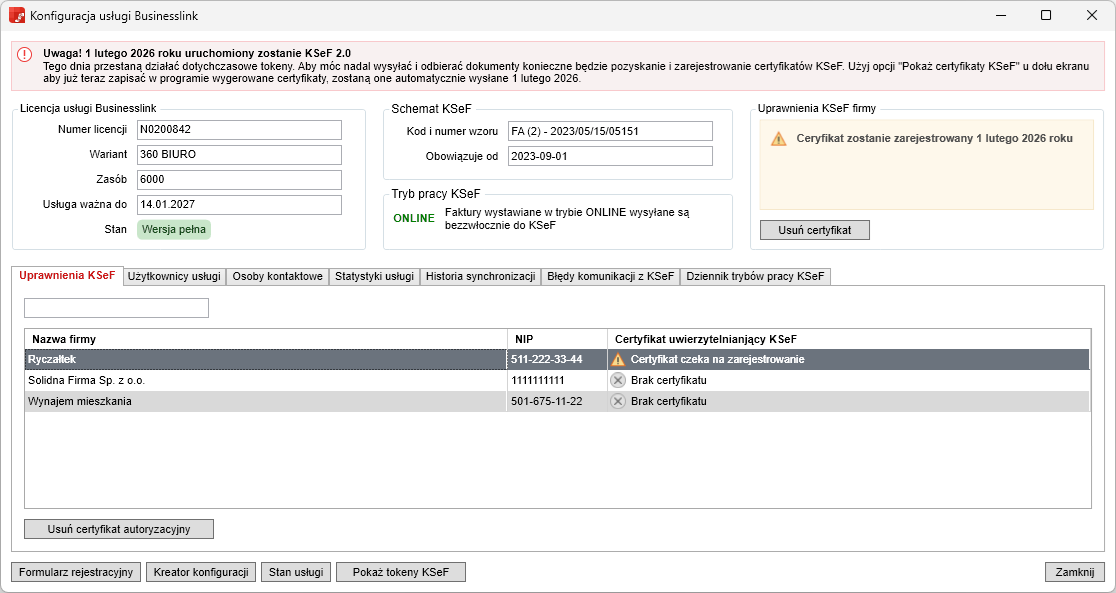Close dialog with Zamknij button
1116x593 pixels.
pos(1074,572)
